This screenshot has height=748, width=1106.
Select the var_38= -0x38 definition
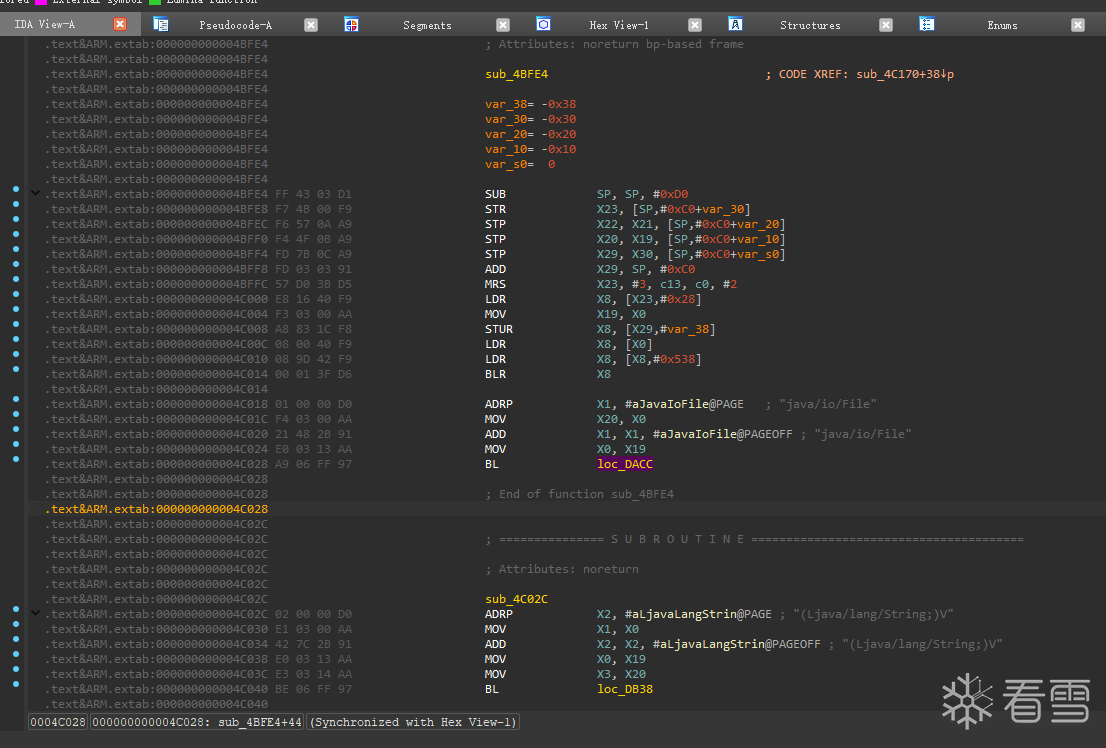530,104
